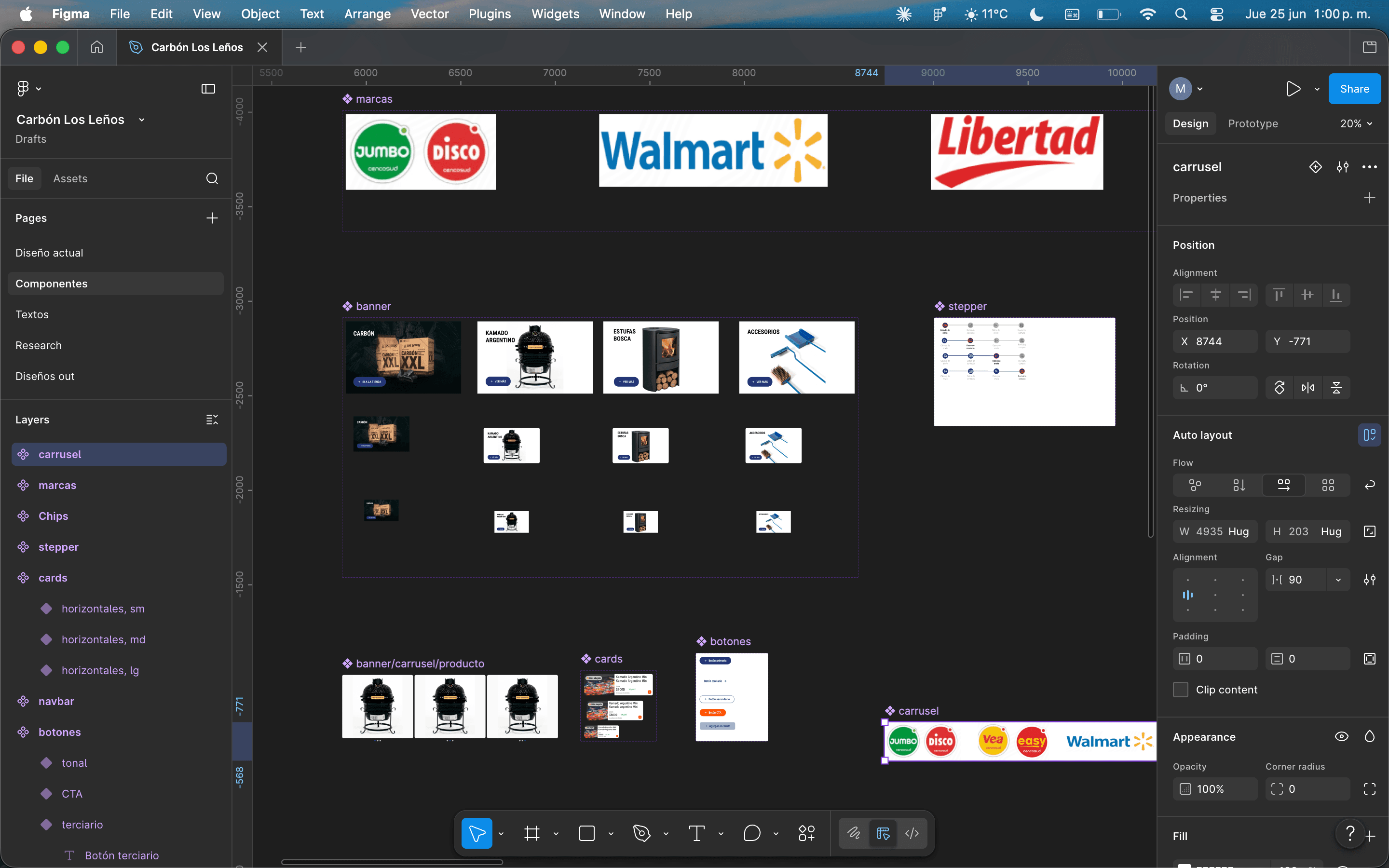Viewport: 1389px width, 868px height.
Task: Switch to the Prototype tab
Action: pyautogui.click(x=1253, y=123)
